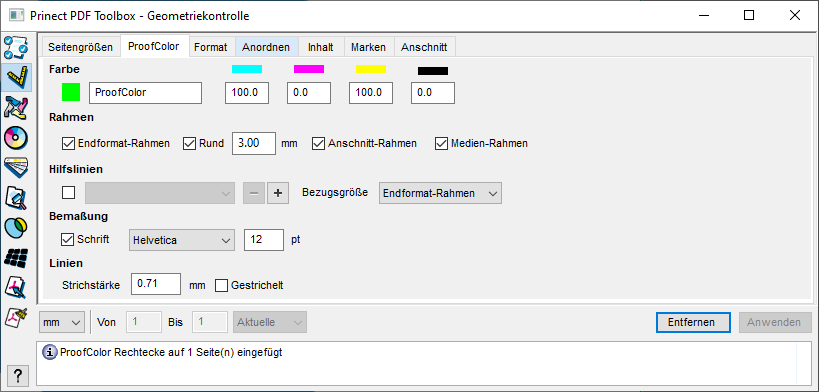
Task: Toggle the Medien-Rahmen checkbox
Action: point(442,143)
